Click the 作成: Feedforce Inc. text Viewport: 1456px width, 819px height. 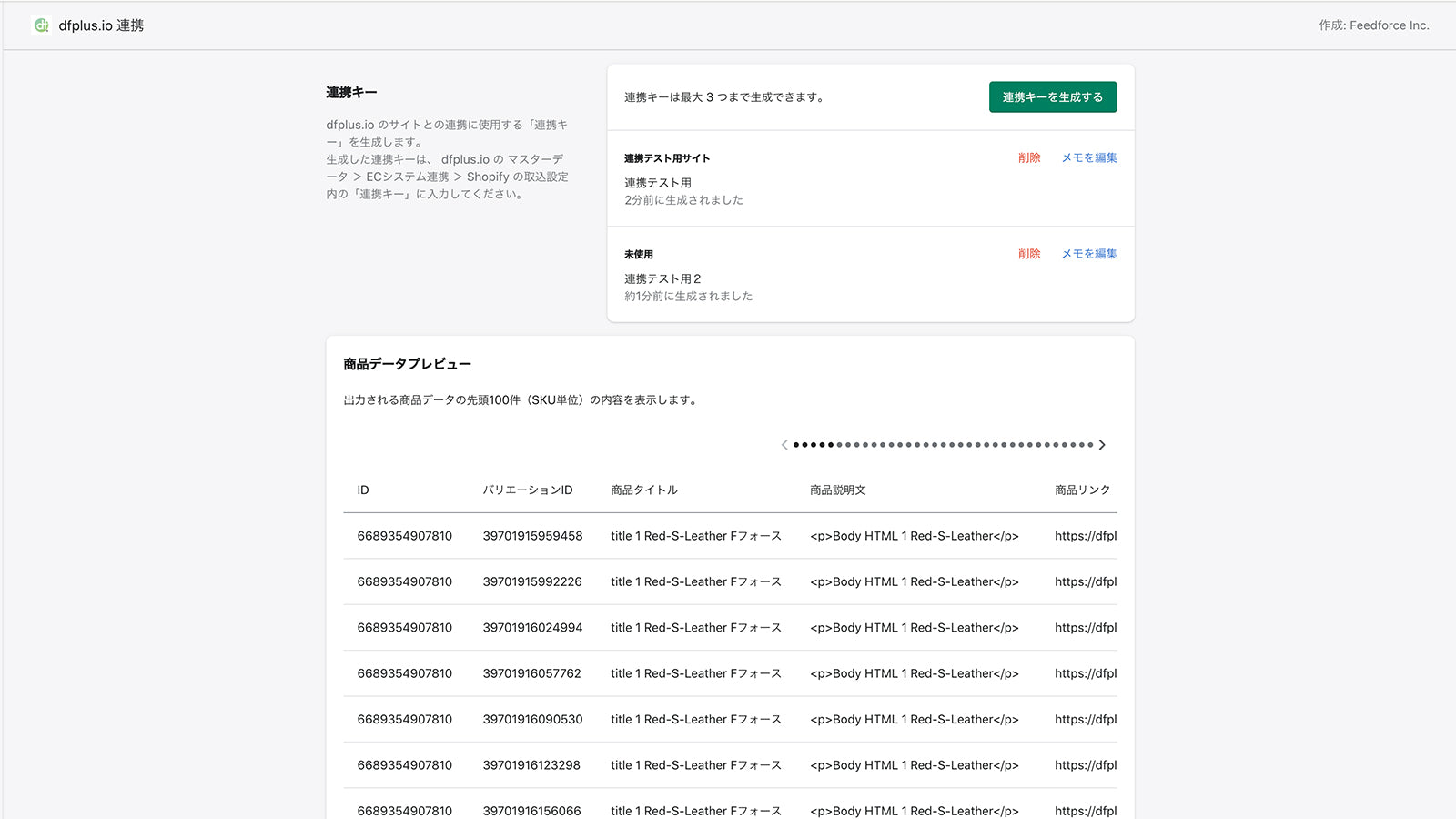pos(1373,25)
